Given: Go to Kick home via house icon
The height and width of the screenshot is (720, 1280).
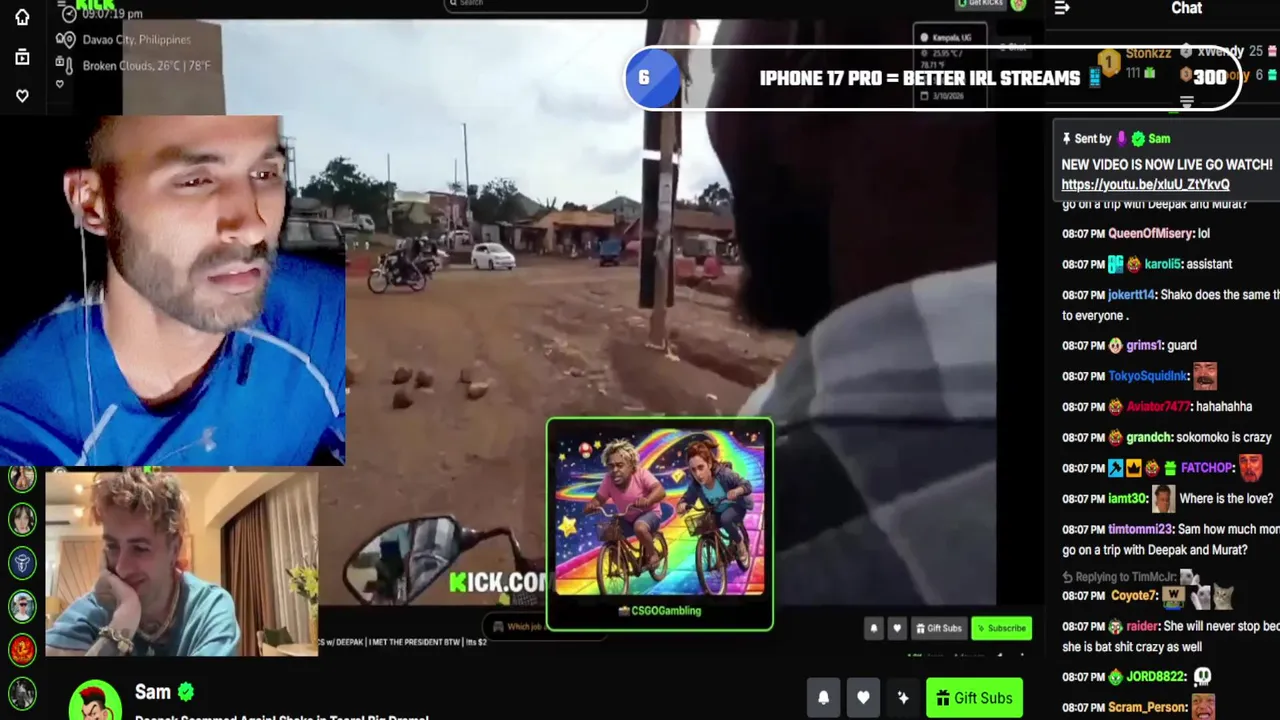Looking at the screenshot, I should point(22,17).
